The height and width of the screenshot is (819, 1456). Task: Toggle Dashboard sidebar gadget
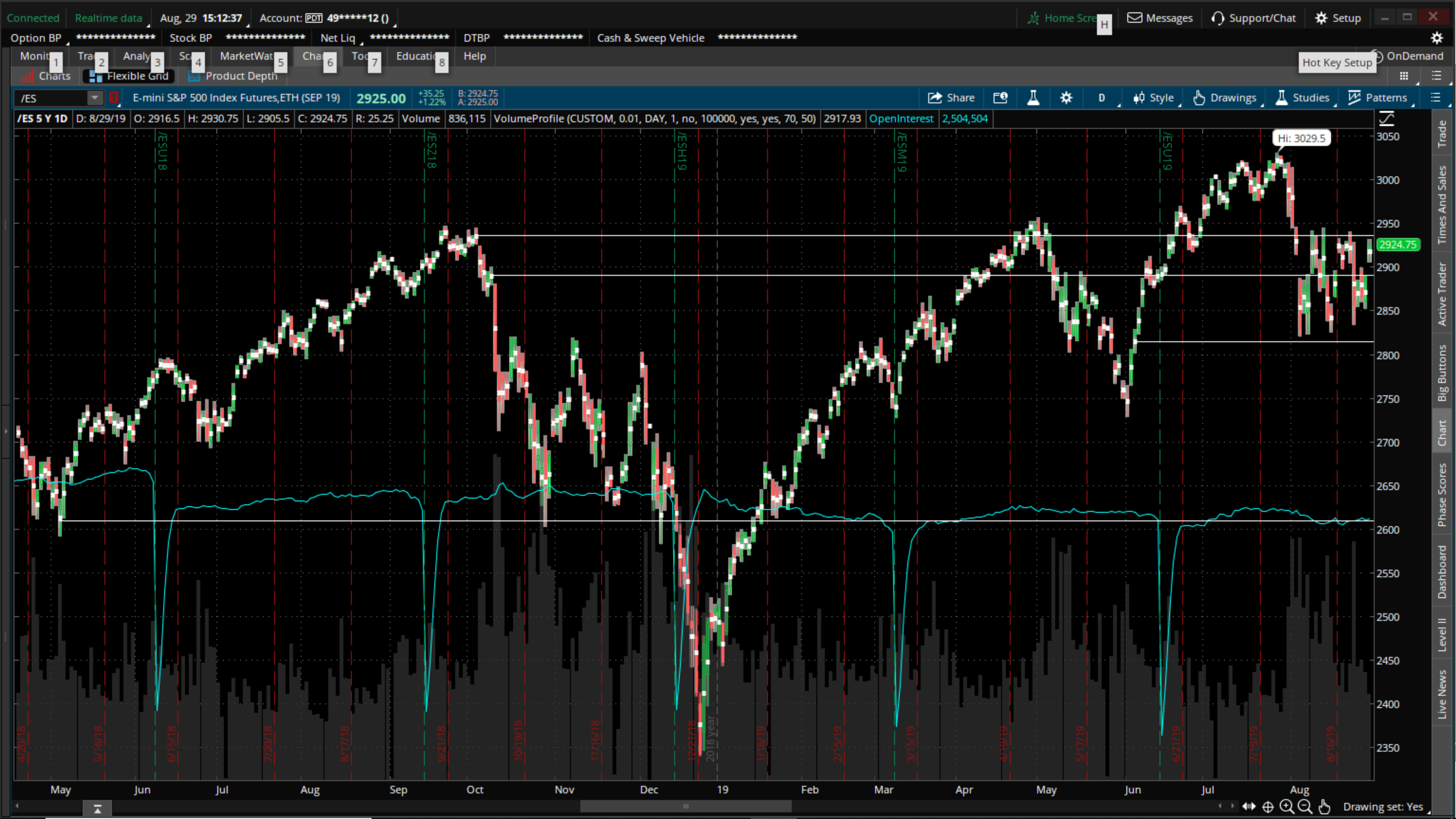coord(1442,571)
